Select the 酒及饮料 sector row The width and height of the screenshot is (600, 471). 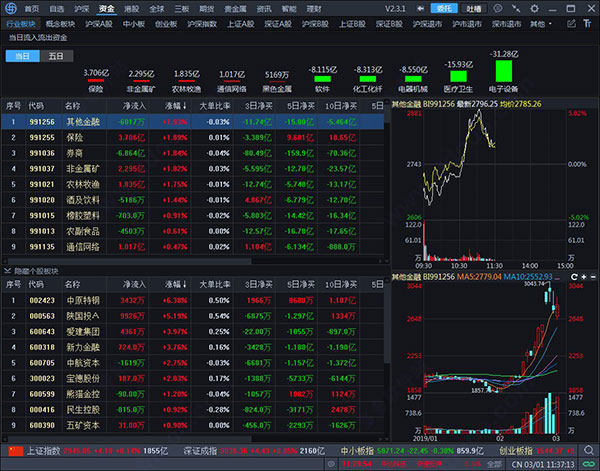[193, 200]
